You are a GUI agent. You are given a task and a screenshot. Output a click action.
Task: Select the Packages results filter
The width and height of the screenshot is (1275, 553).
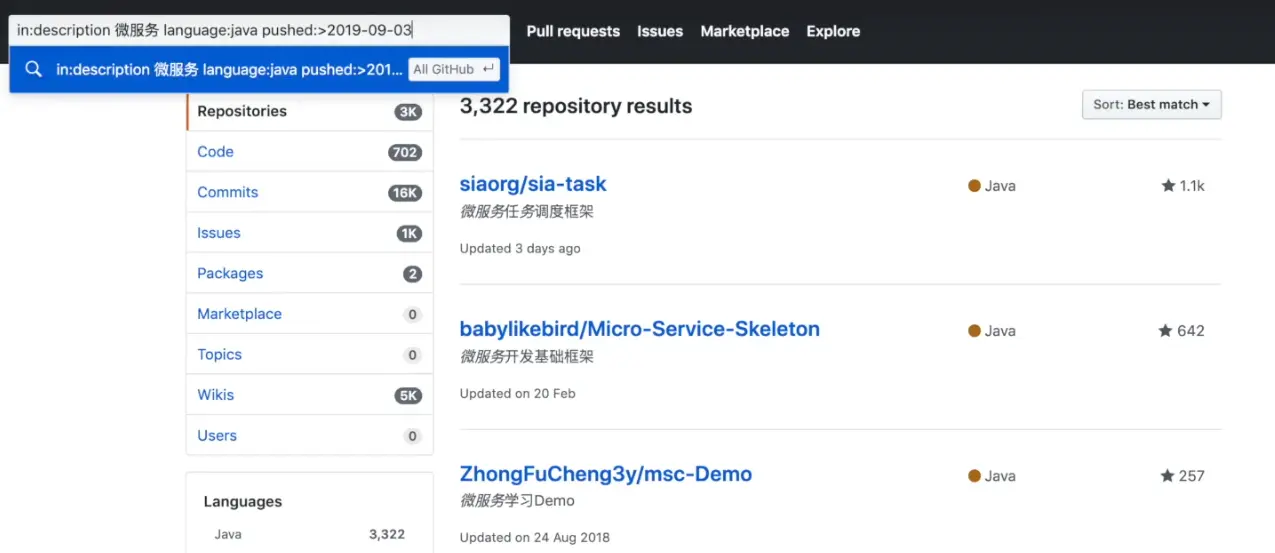(x=310, y=273)
